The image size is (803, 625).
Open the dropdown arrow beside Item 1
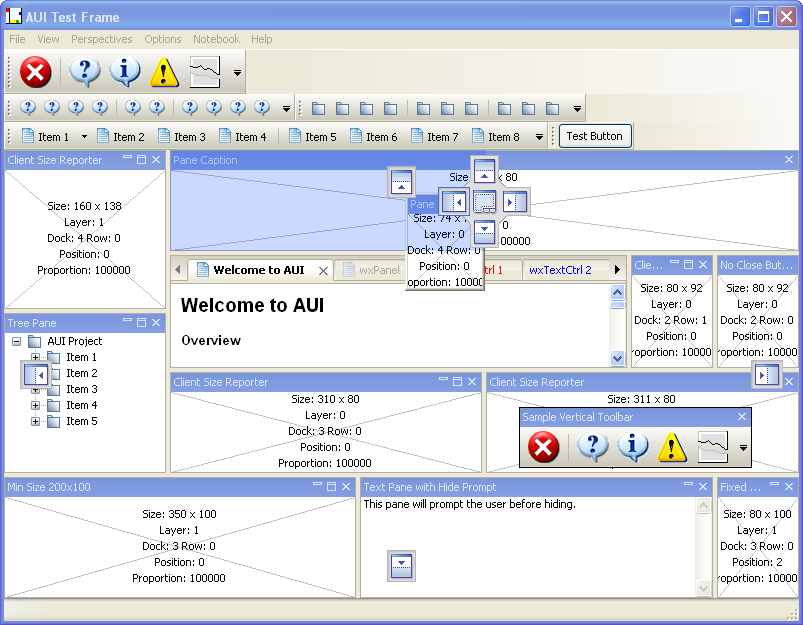pyautogui.click(x=84, y=137)
